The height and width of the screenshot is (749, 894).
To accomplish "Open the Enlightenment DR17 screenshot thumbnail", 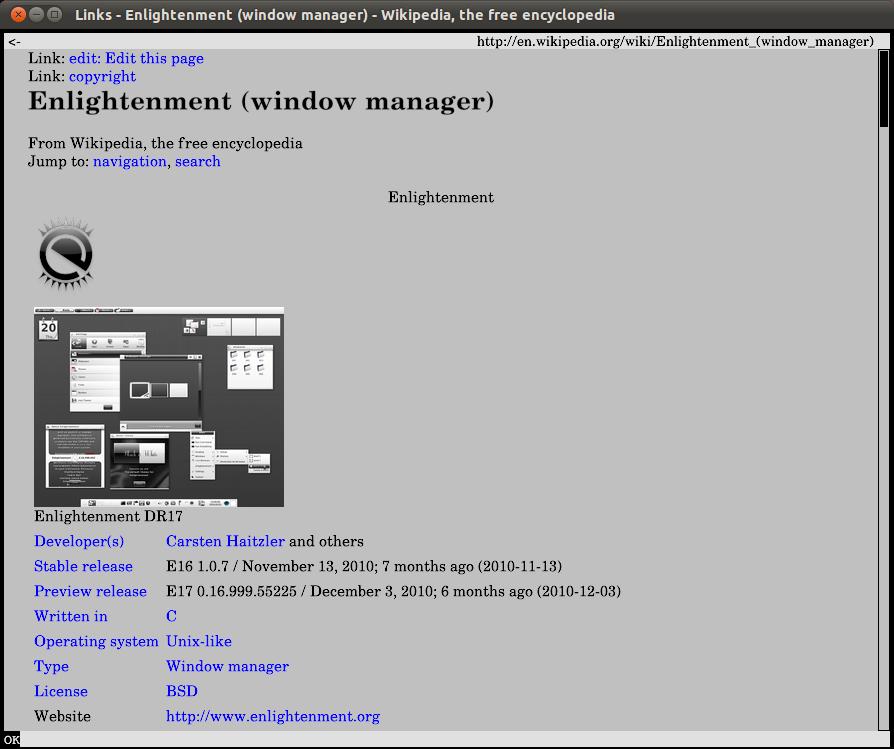I will point(159,407).
